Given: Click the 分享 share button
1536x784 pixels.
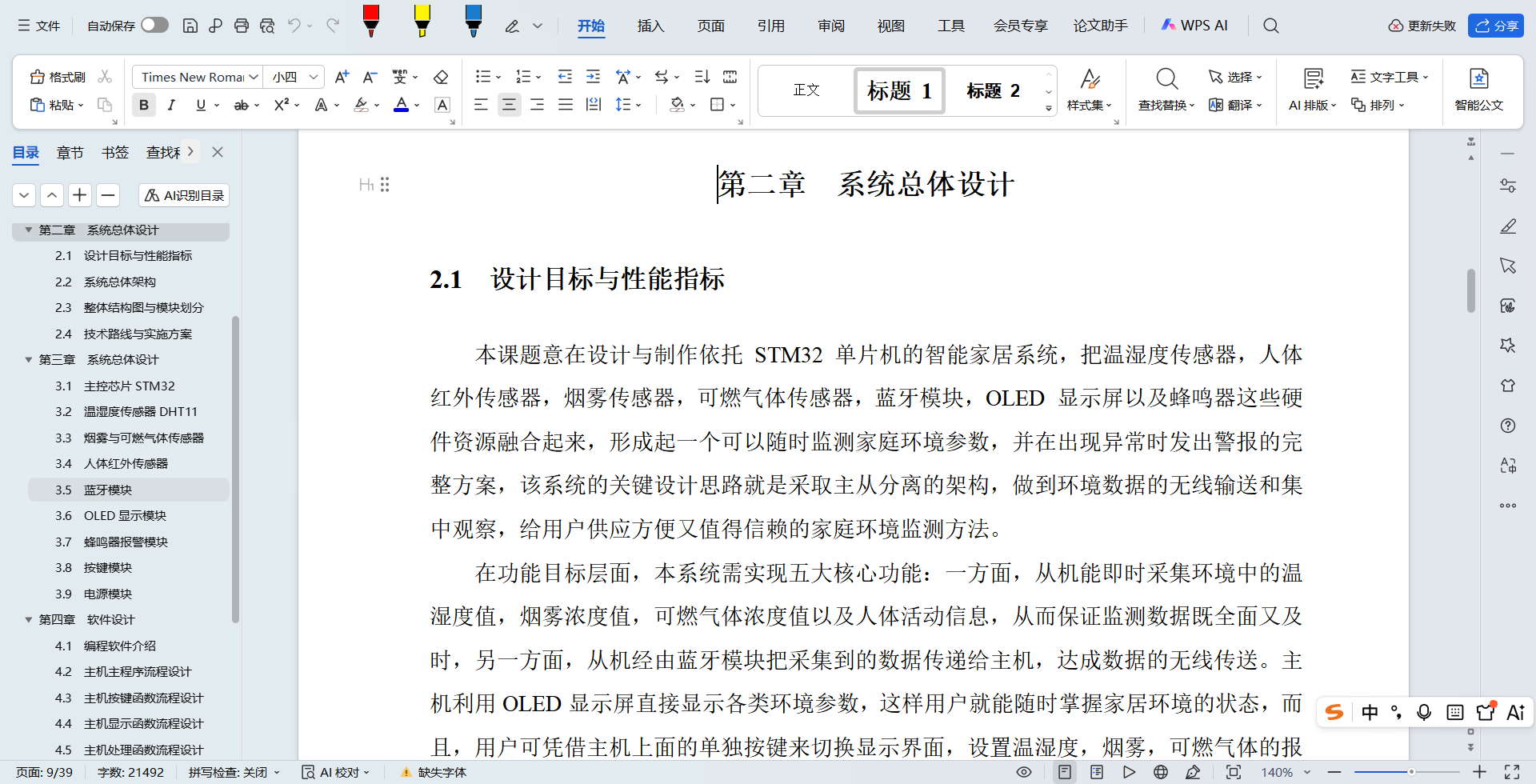Looking at the screenshot, I should coord(1496,26).
